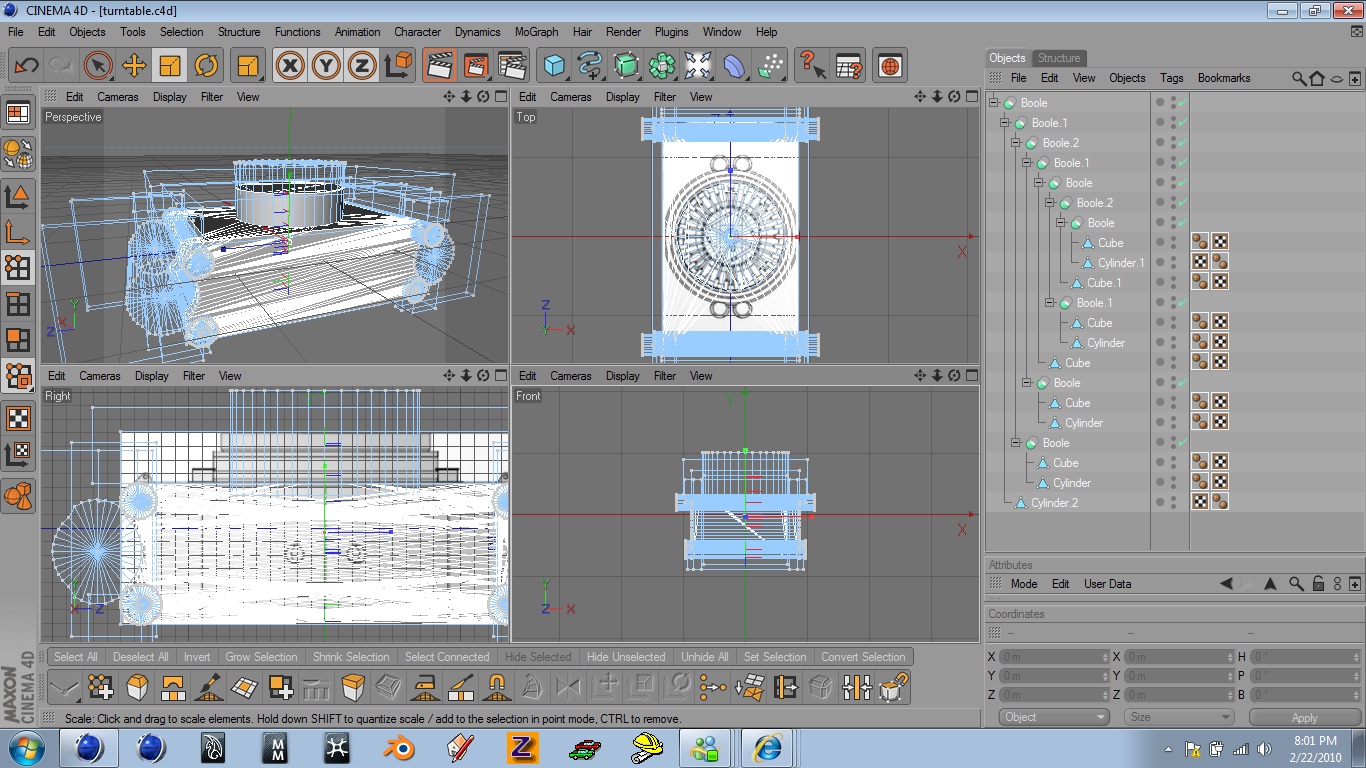Click the Apply button

[1304, 717]
